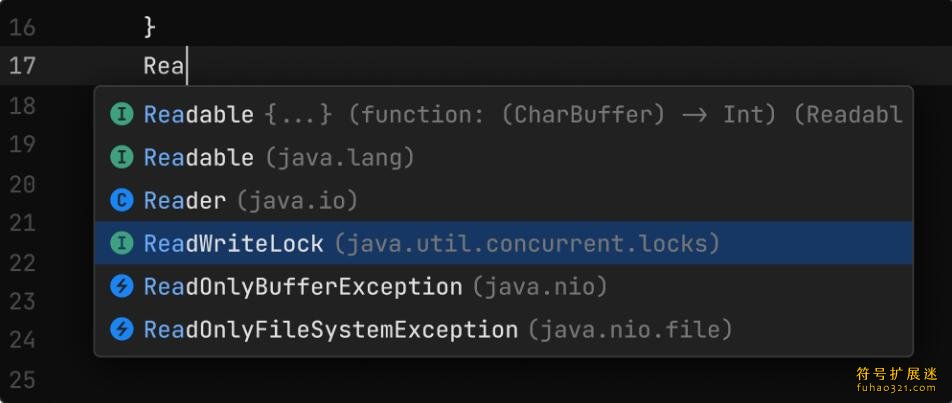Click the closing brace on line 16
The image size is (952, 403).
pyautogui.click(x=149, y=27)
